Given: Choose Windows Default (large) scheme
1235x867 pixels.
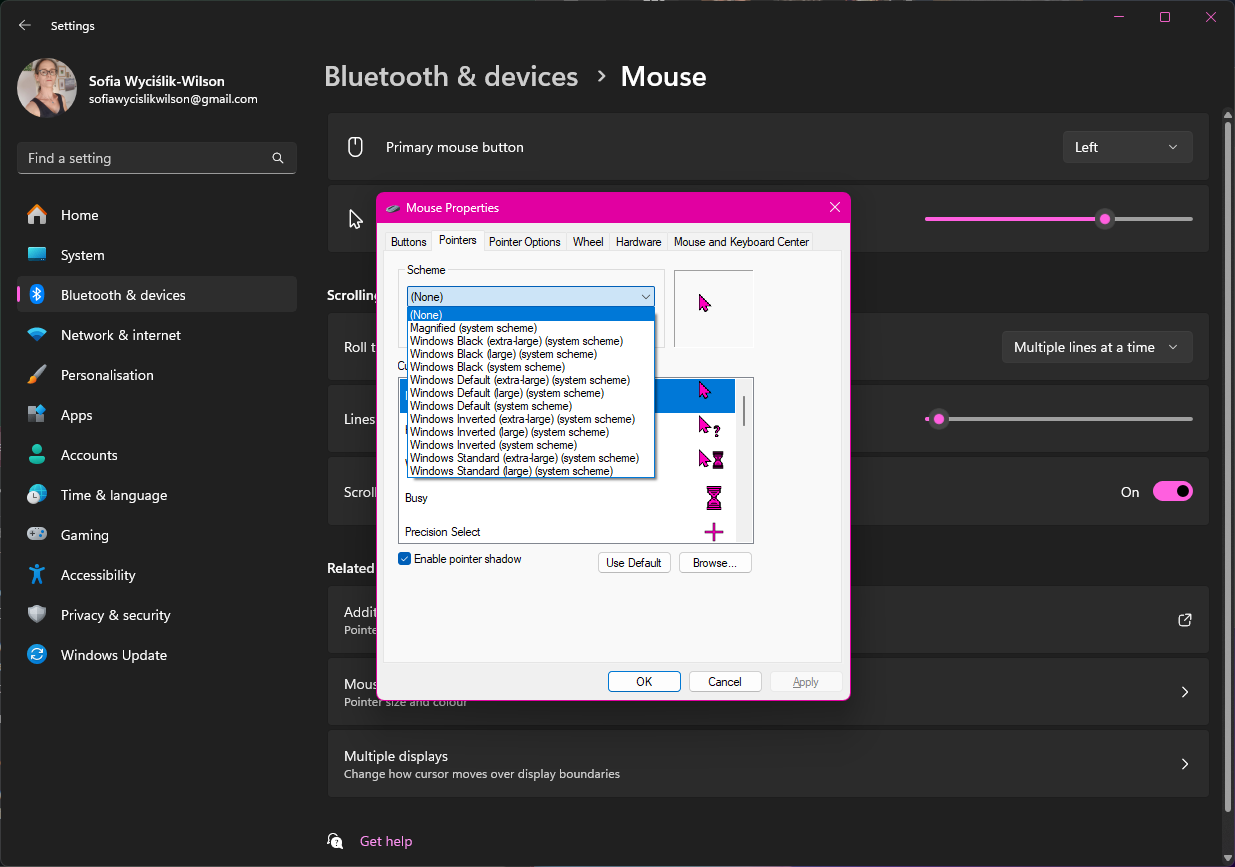Looking at the screenshot, I should [531, 393].
